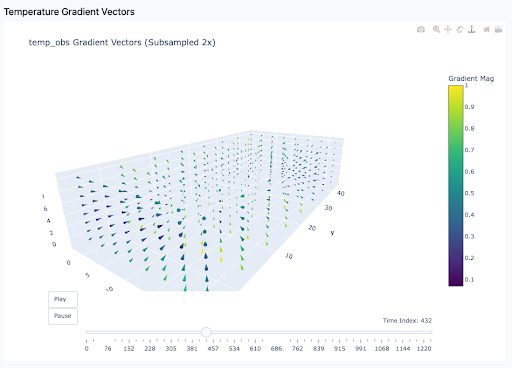Viewport: 512px width, 368px height.
Task: Start animation with Play button
Action: click(63, 299)
